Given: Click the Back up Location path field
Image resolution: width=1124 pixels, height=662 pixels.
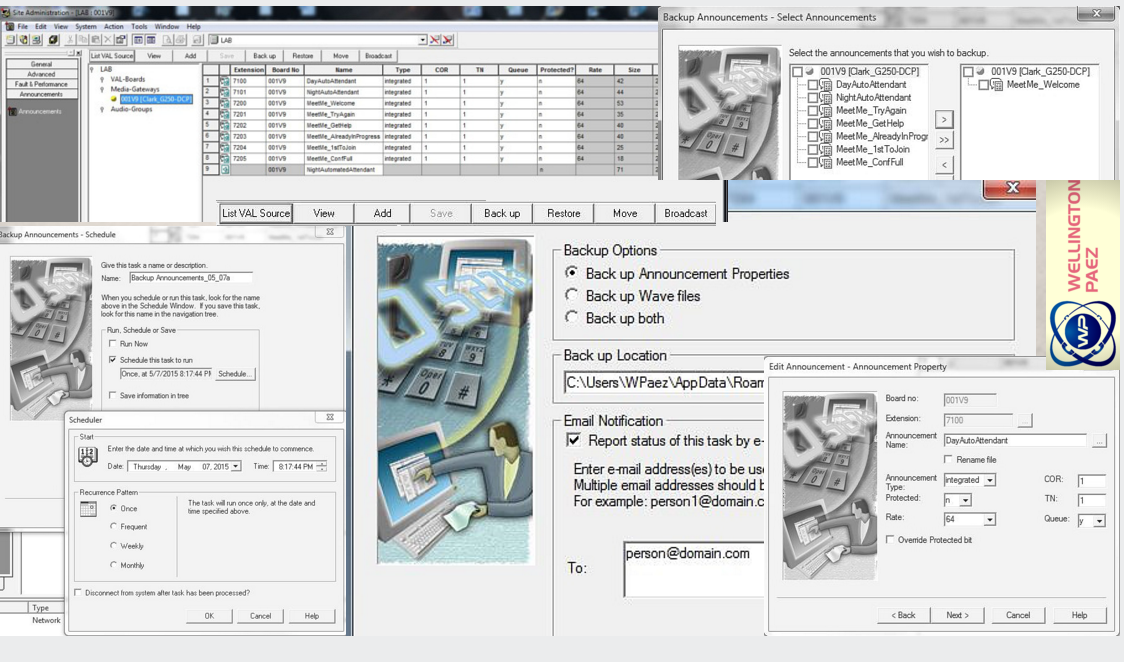Looking at the screenshot, I should click(x=664, y=383).
